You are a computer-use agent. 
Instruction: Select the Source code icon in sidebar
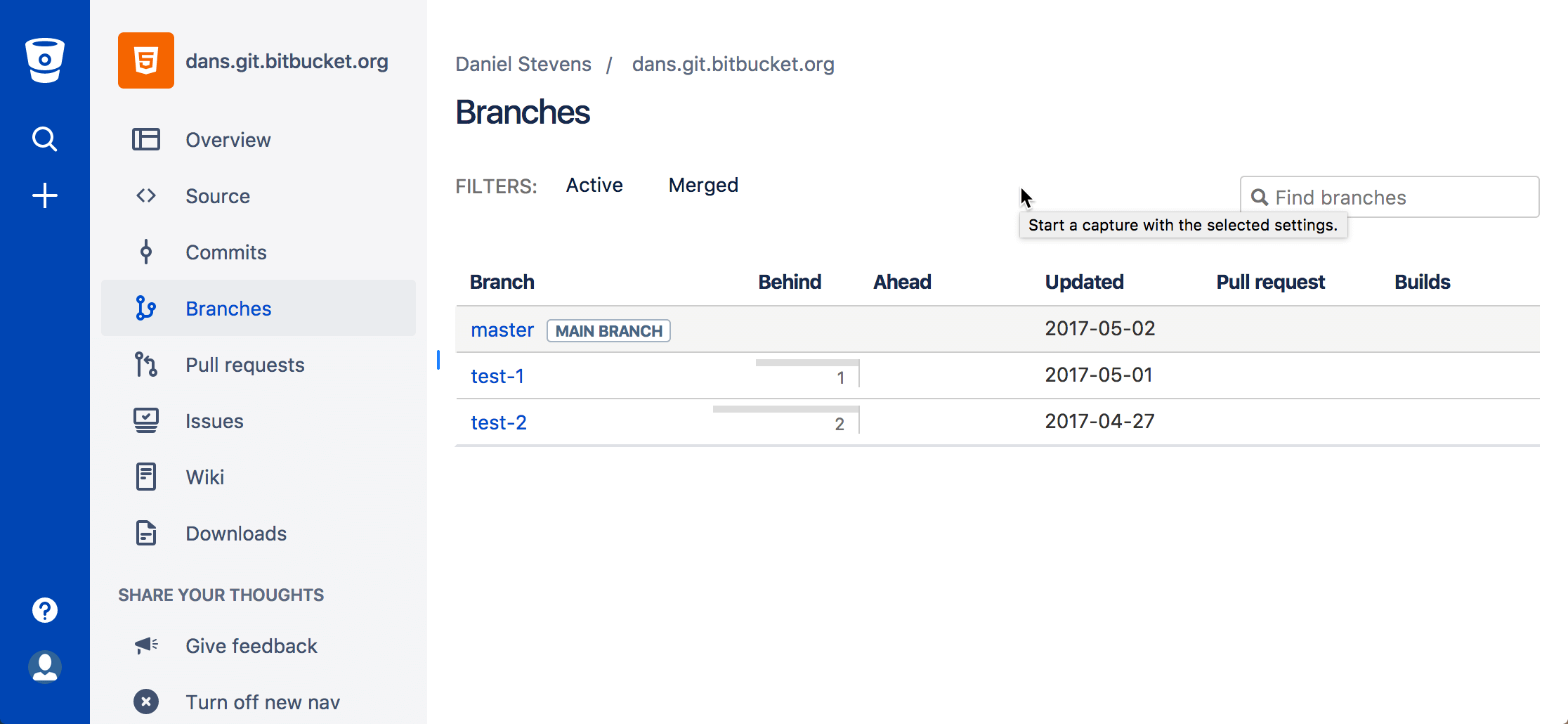tap(145, 195)
